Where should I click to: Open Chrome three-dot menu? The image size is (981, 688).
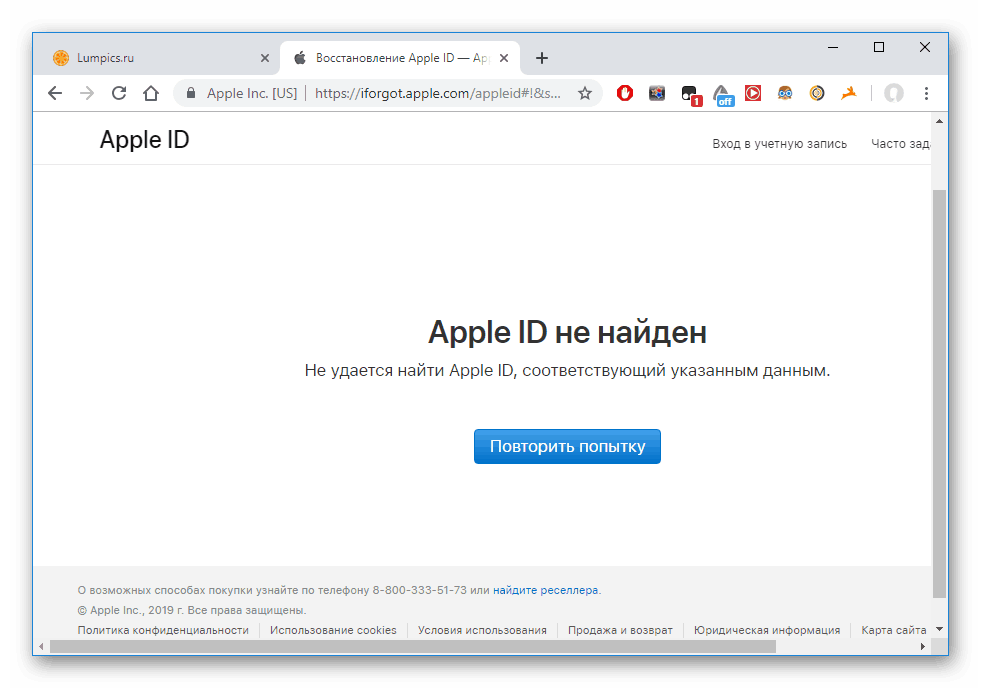pyautogui.click(x=926, y=93)
